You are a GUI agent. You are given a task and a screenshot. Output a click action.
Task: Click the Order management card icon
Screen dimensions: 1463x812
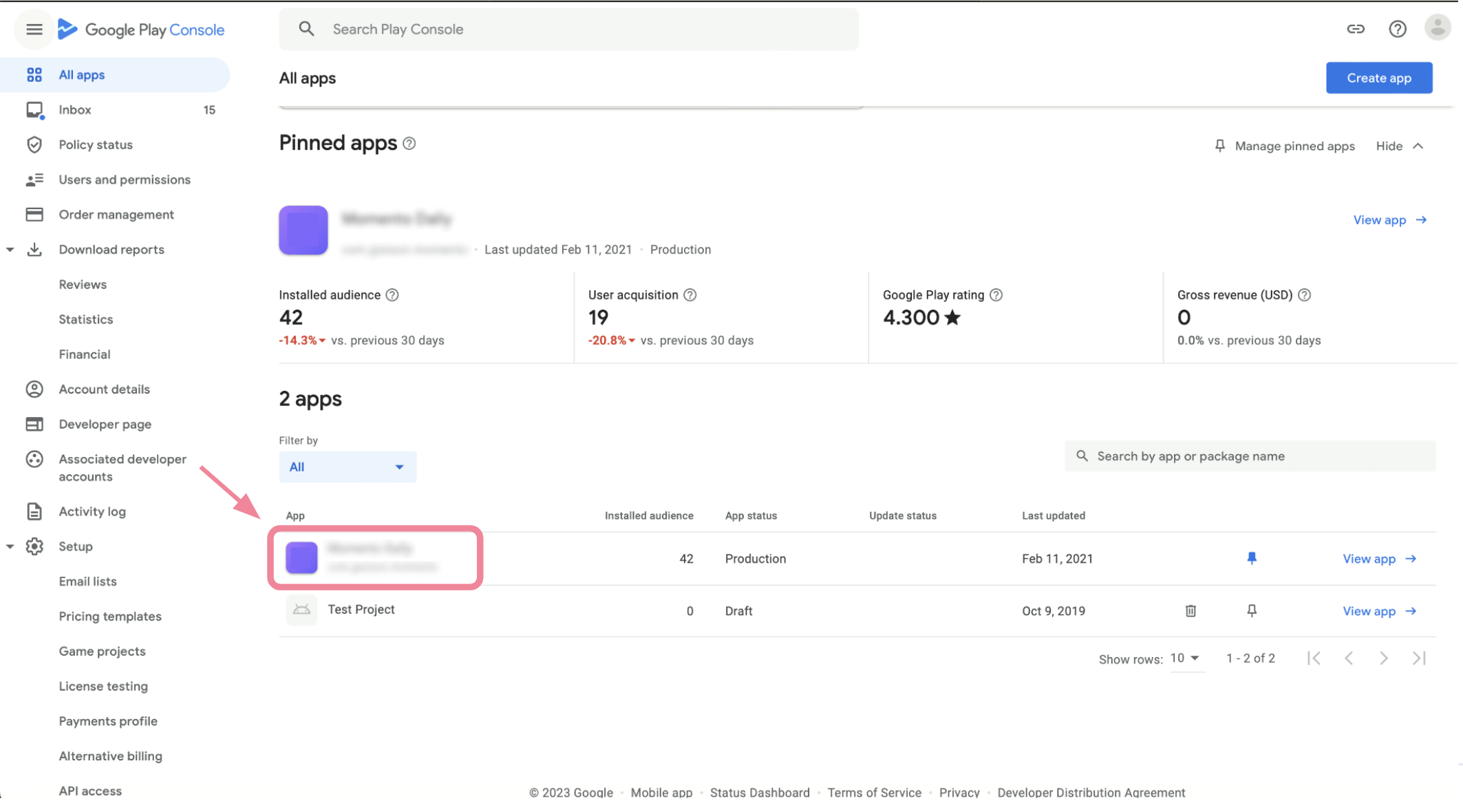(34, 215)
